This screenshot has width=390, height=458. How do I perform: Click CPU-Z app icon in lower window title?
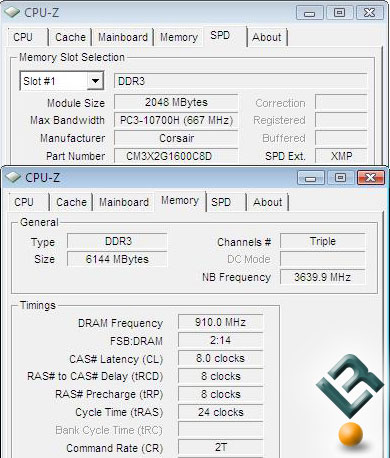[x=13, y=177]
